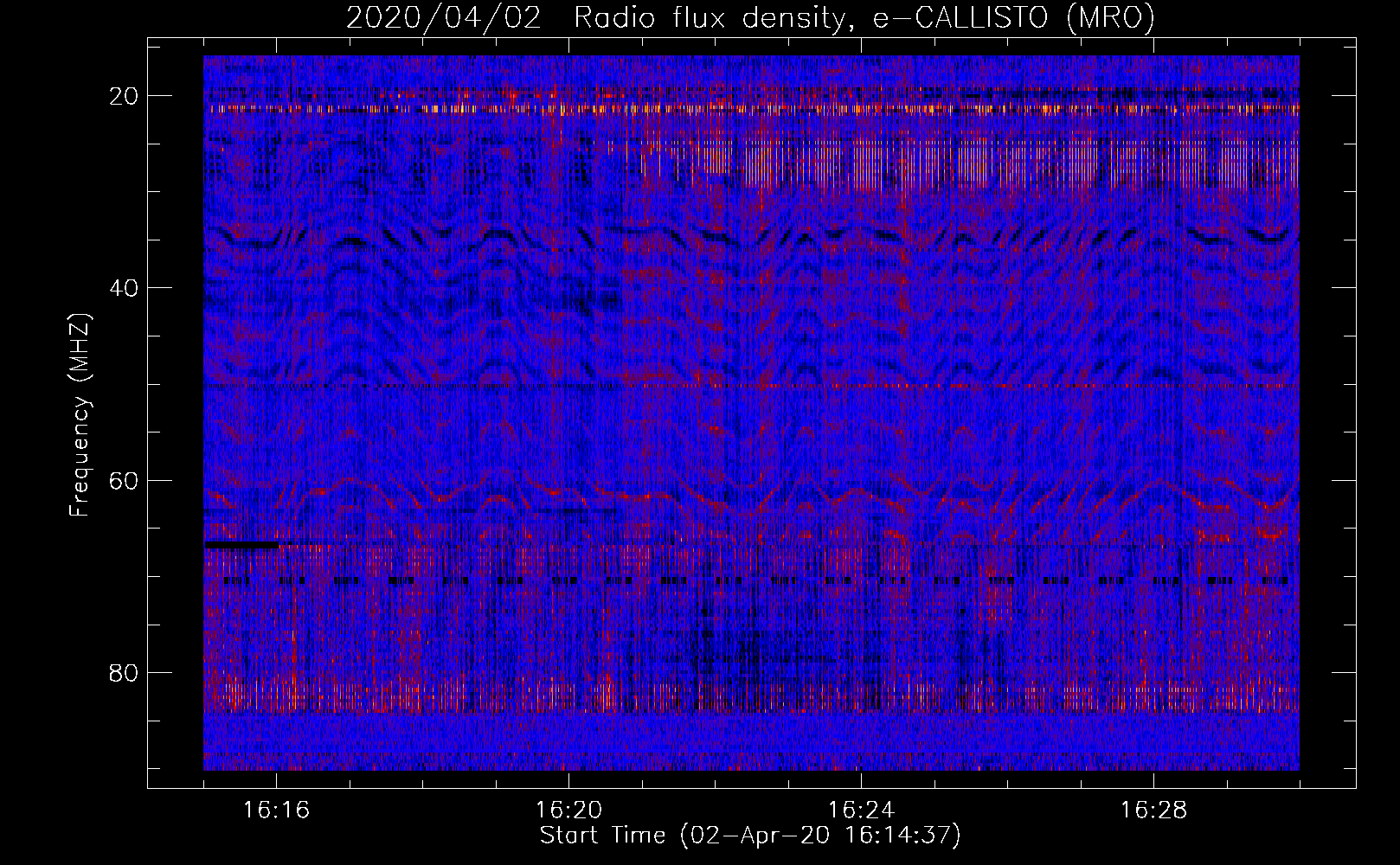Viewport: 1400px width, 865px height.
Task: Click the 16:20 time tick label
Action: (x=569, y=810)
